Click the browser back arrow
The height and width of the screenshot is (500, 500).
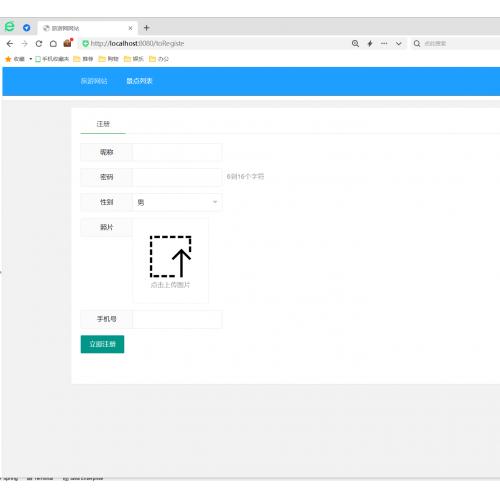coord(10,44)
